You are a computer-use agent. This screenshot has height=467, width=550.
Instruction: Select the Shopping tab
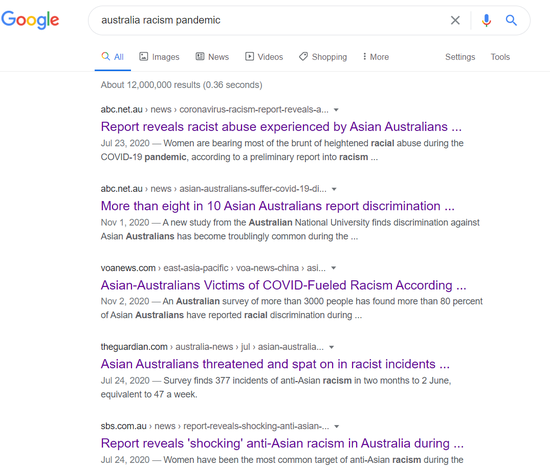point(323,57)
